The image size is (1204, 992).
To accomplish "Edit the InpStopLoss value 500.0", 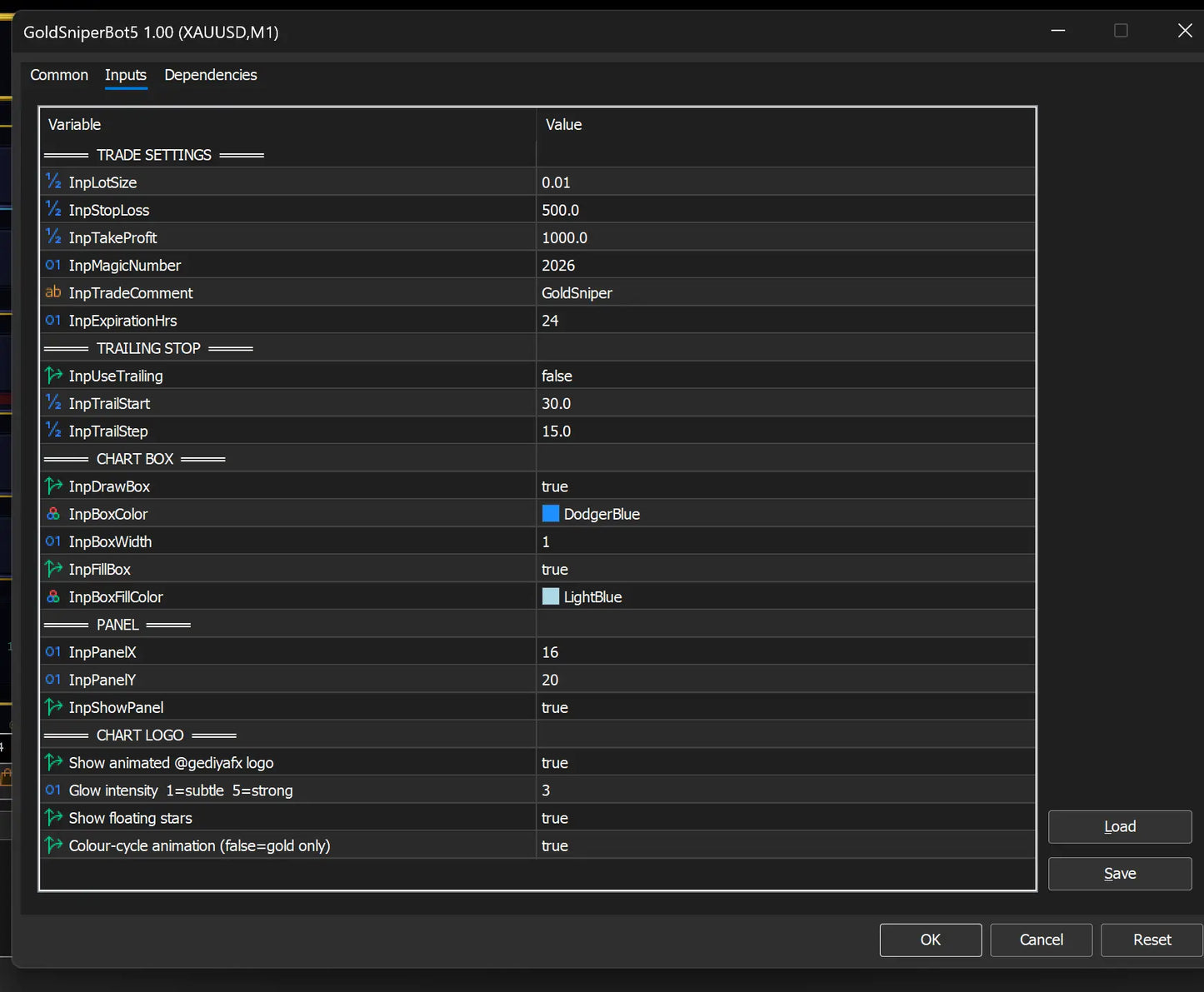I will click(x=786, y=210).
